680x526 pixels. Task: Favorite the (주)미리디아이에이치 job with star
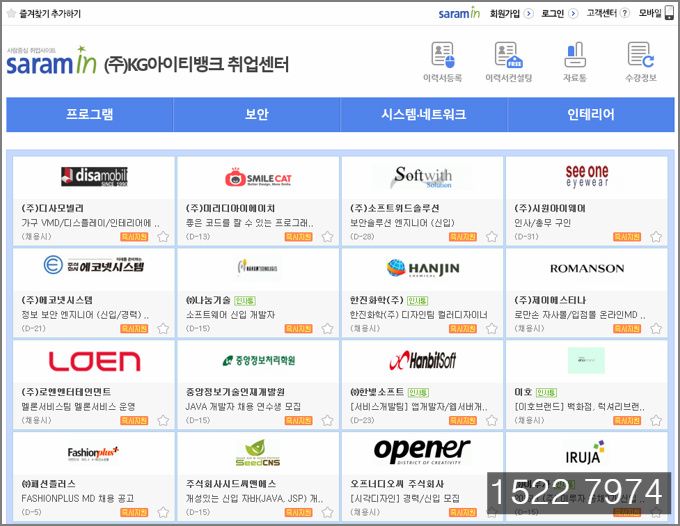327,237
